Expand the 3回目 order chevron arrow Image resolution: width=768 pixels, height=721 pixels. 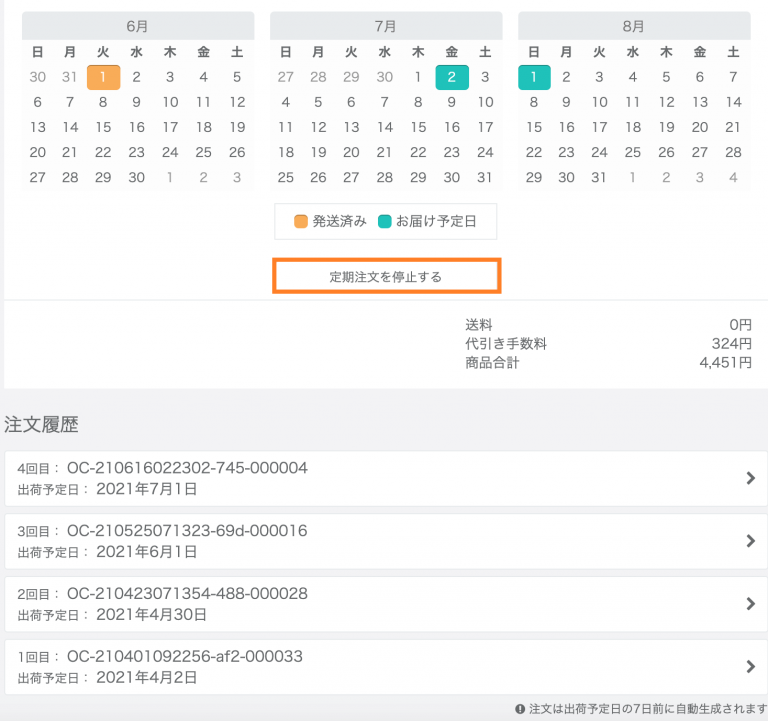click(x=751, y=541)
